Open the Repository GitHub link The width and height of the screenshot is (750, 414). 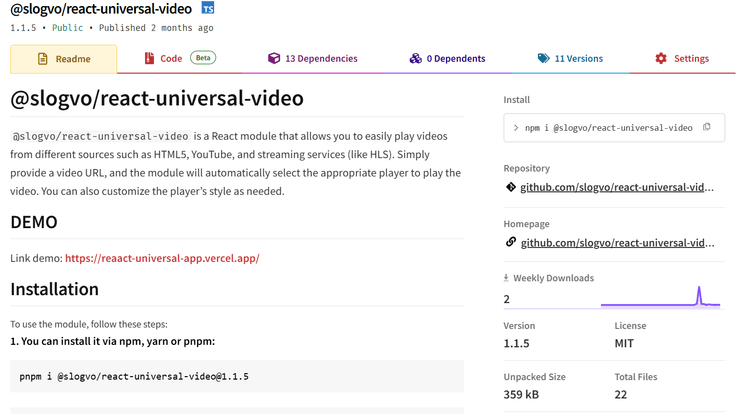617,187
